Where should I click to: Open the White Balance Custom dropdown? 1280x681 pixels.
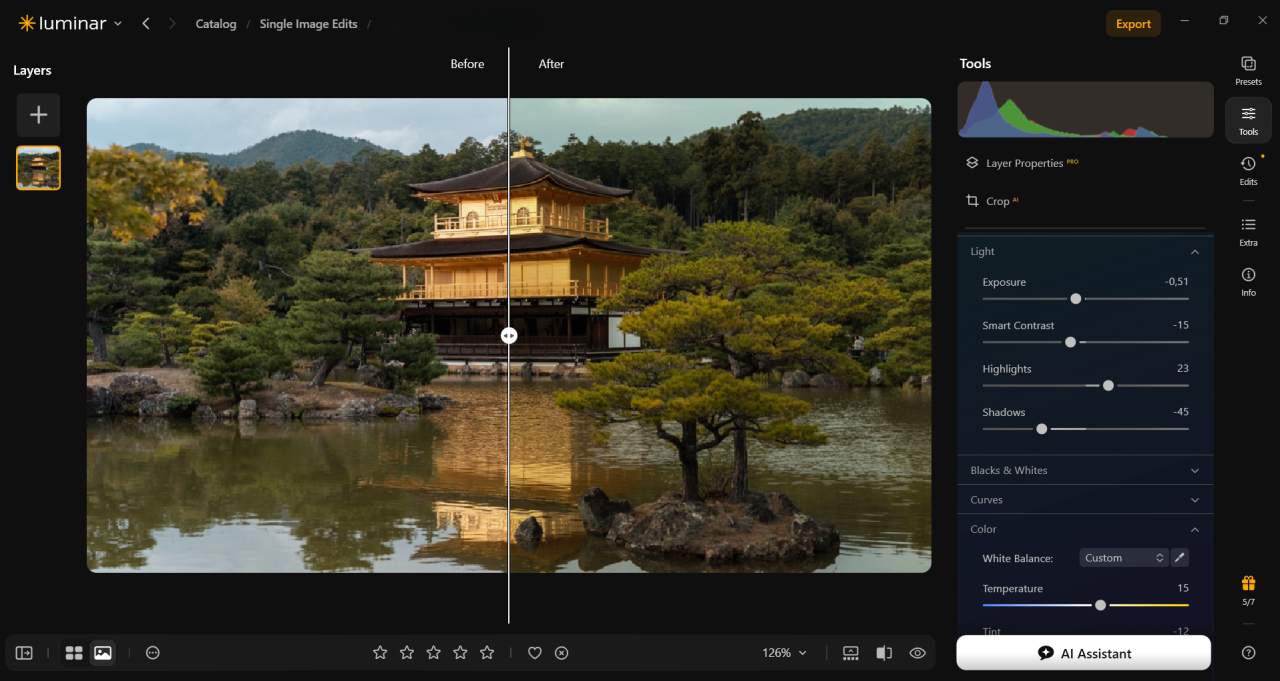[x=1124, y=558]
